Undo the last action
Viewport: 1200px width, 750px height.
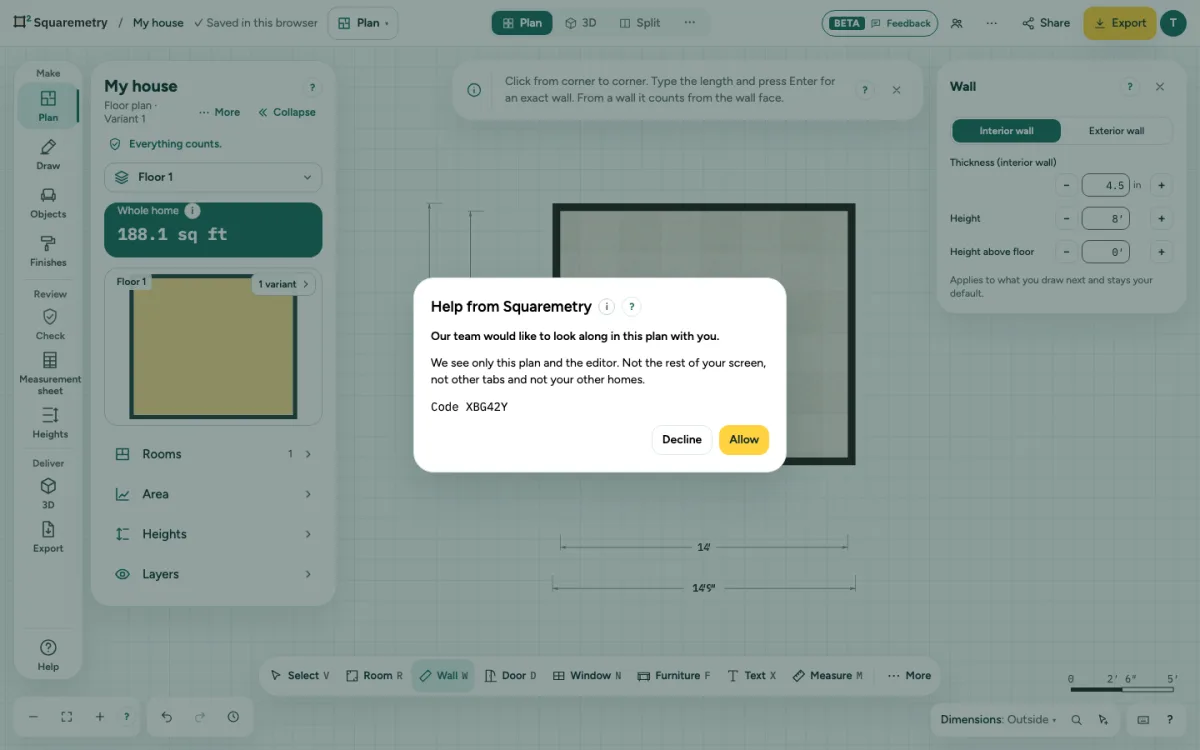tap(167, 717)
